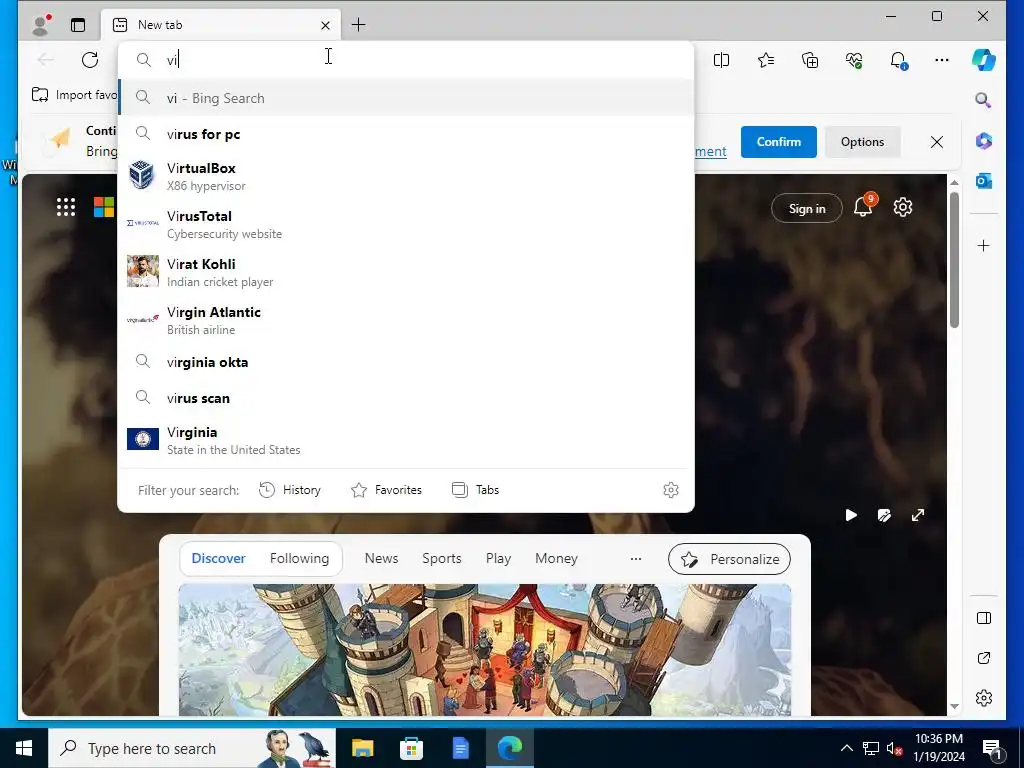
Task: Open the app launcher grid icon
Action: (x=65, y=207)
